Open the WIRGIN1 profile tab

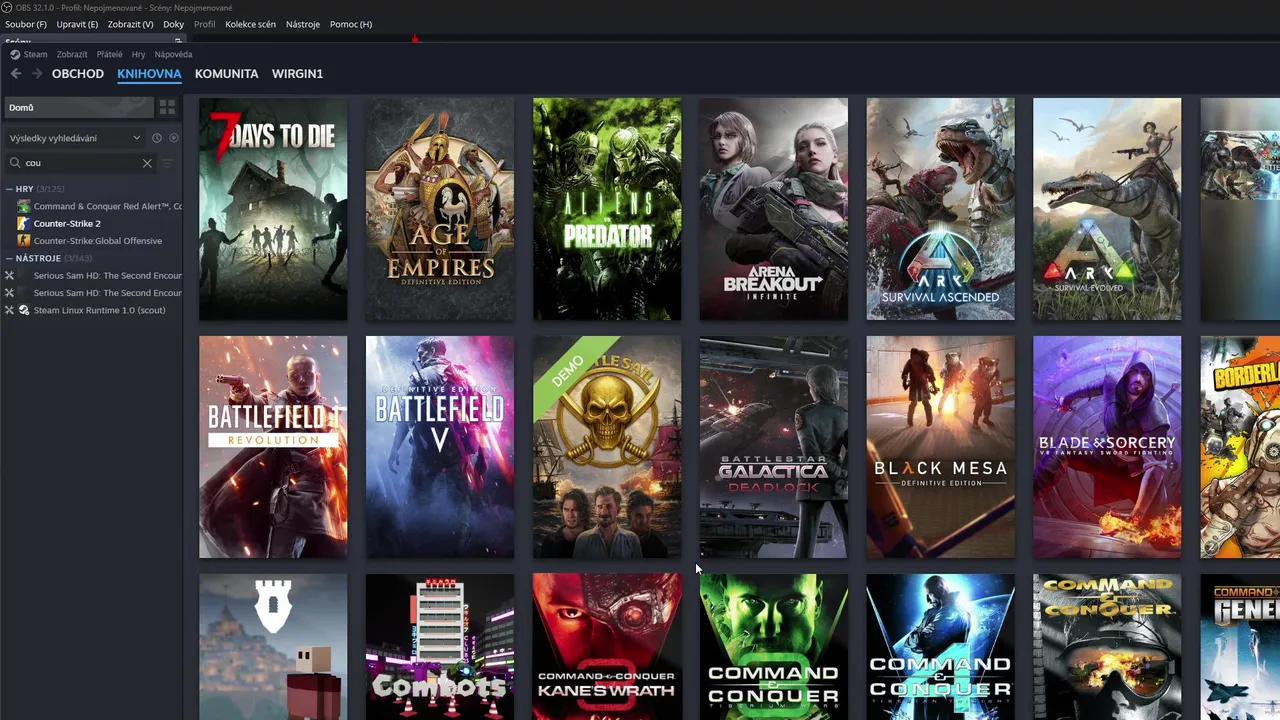[x=298, y=74]
